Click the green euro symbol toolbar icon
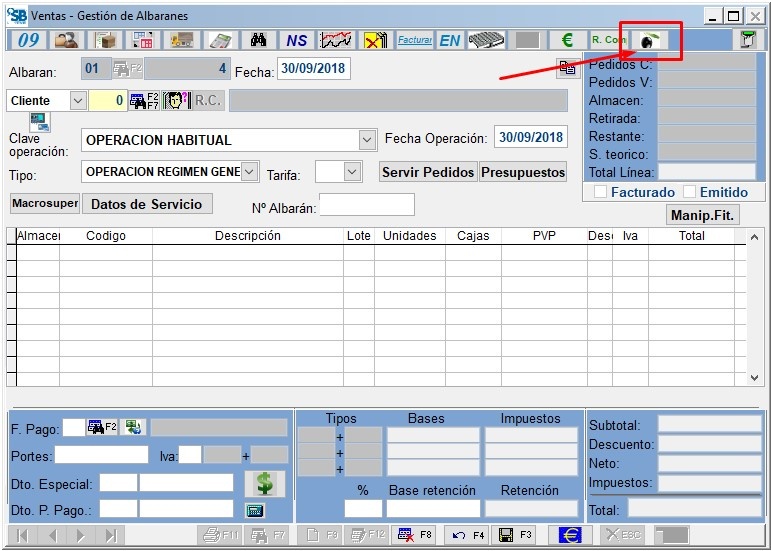The height and width of the screenshot is (551, 771). tap(567, 40)
